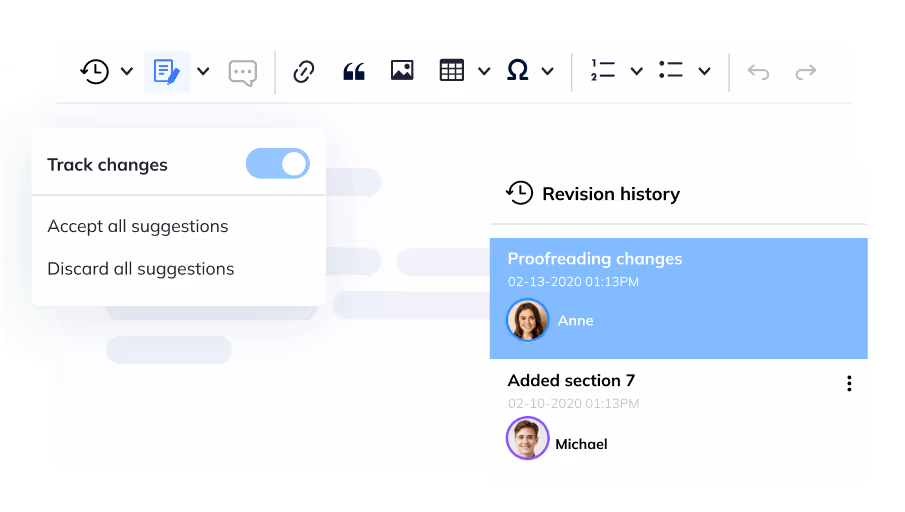Open special characters with the Omega icon
905x512 pixels.
517,71
